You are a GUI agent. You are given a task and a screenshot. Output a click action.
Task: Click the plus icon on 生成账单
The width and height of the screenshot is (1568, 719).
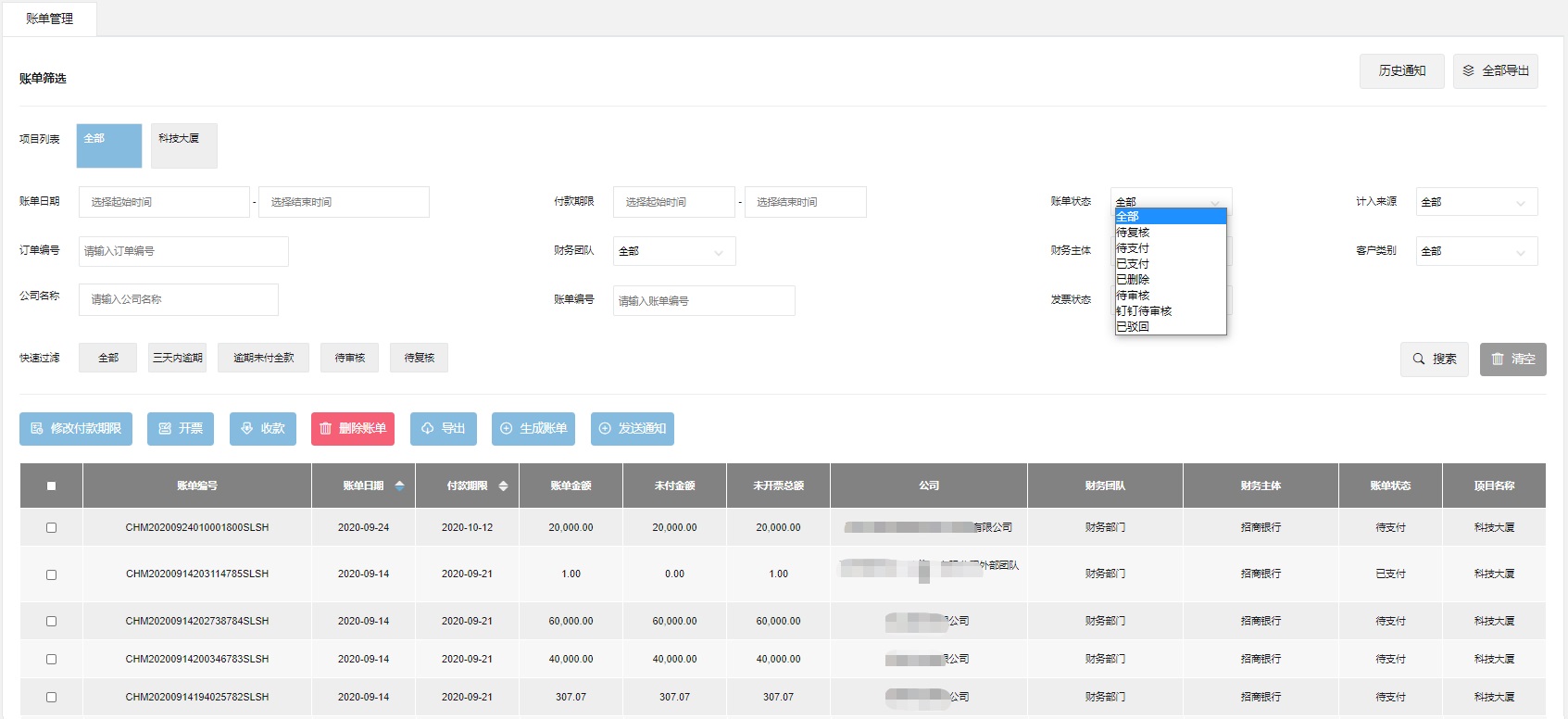(x=506, y=428)
